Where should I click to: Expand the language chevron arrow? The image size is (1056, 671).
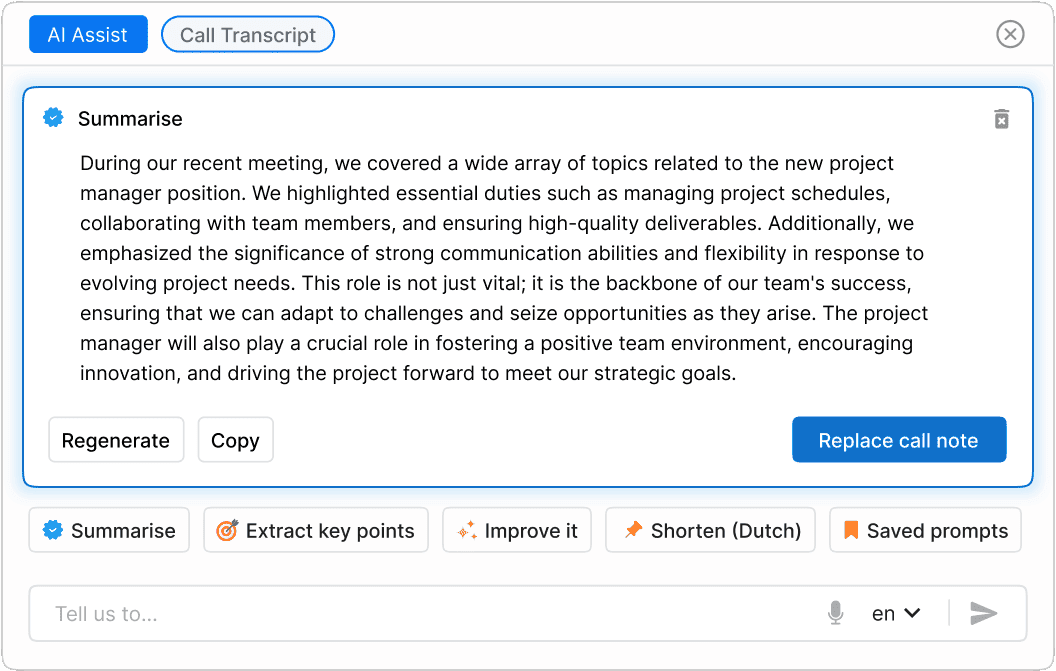(x=912, y=613)
